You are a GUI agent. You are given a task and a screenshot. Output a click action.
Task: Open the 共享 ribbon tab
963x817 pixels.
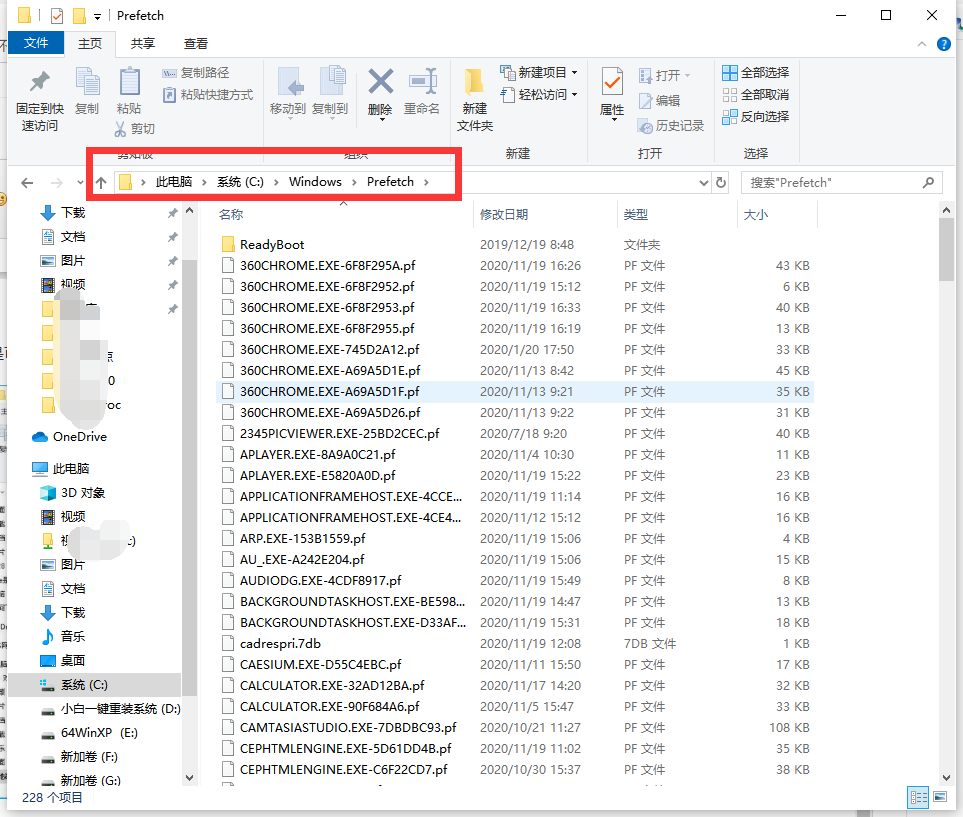click(143, 43)
